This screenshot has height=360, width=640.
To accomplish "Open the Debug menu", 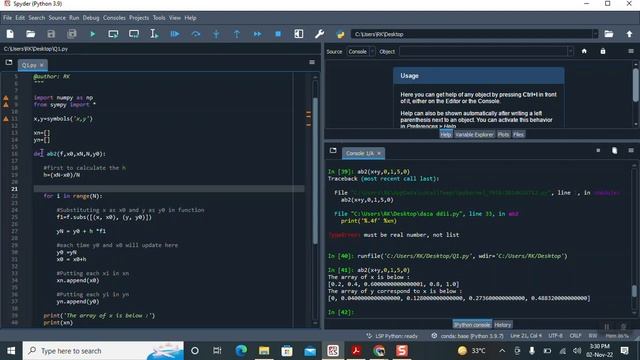I will coord(91,18).
